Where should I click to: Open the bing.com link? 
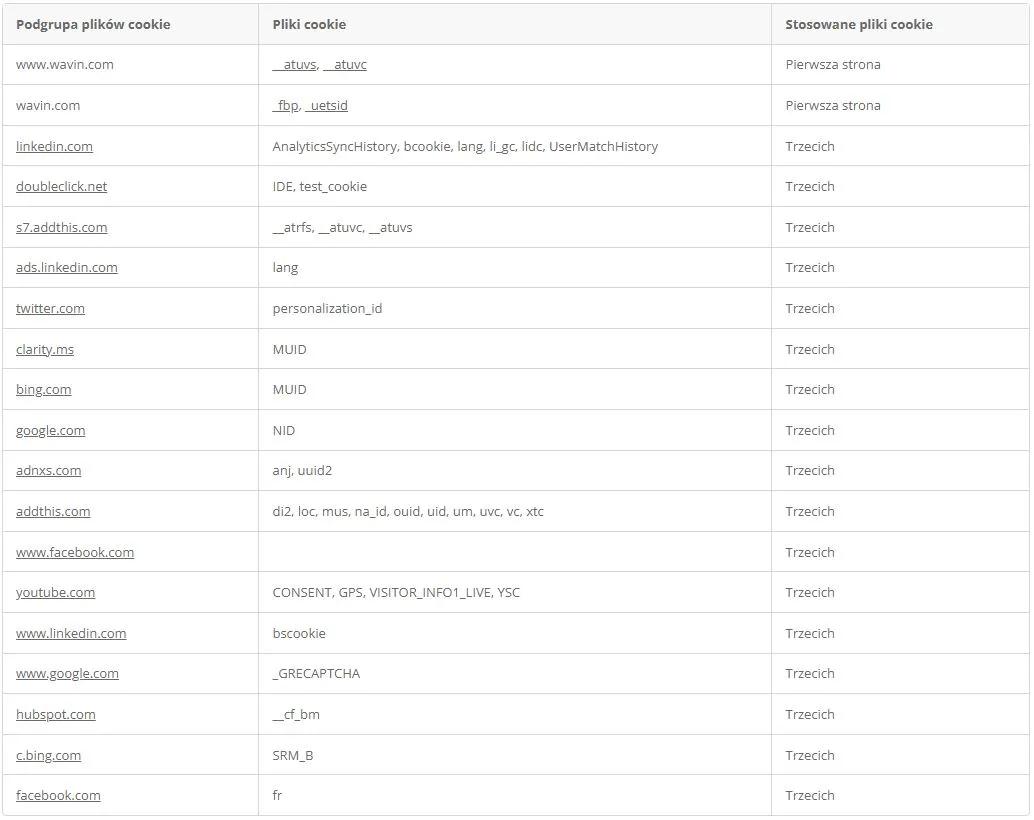[x=44, y=390]
